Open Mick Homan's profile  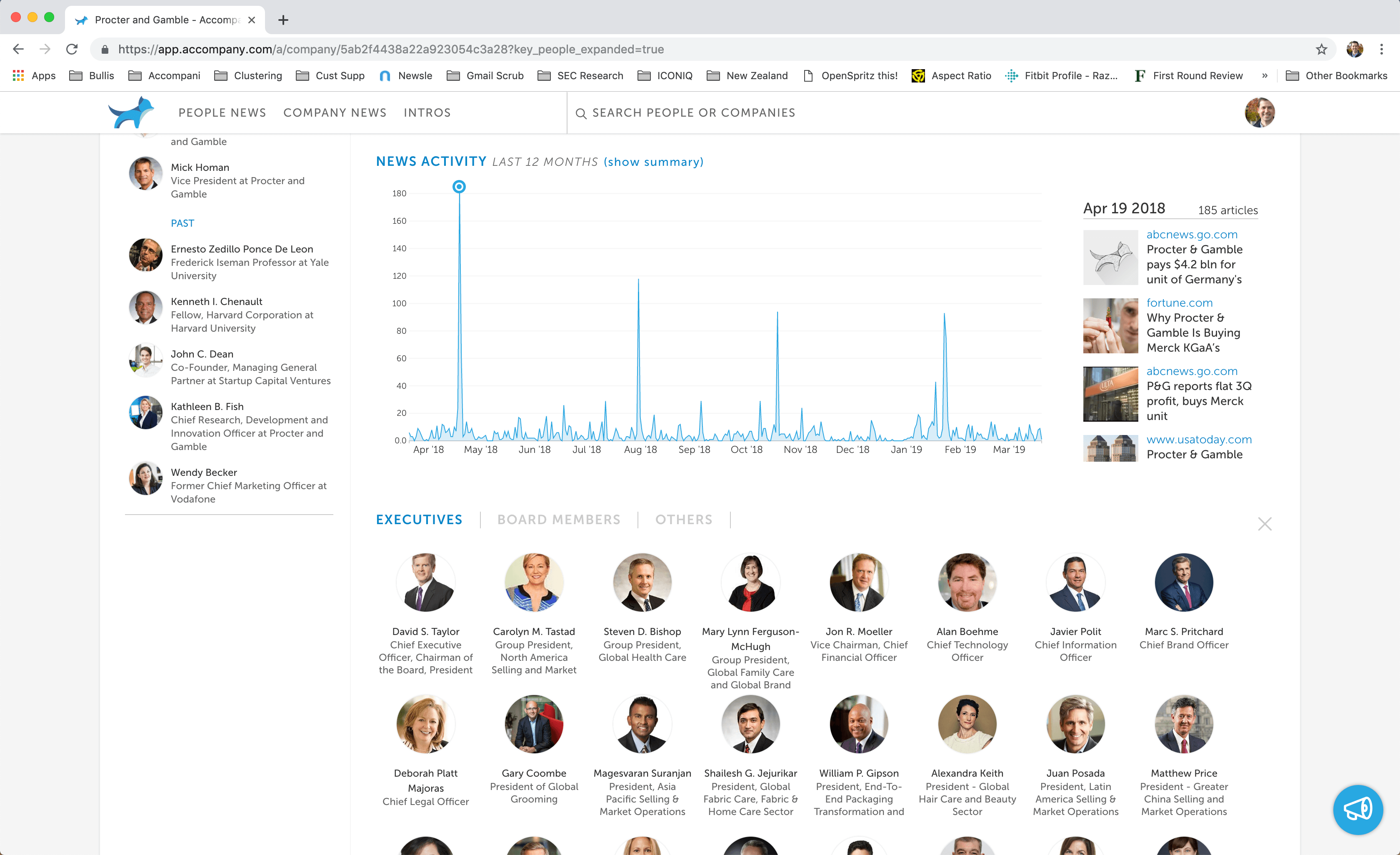point(231,181)
